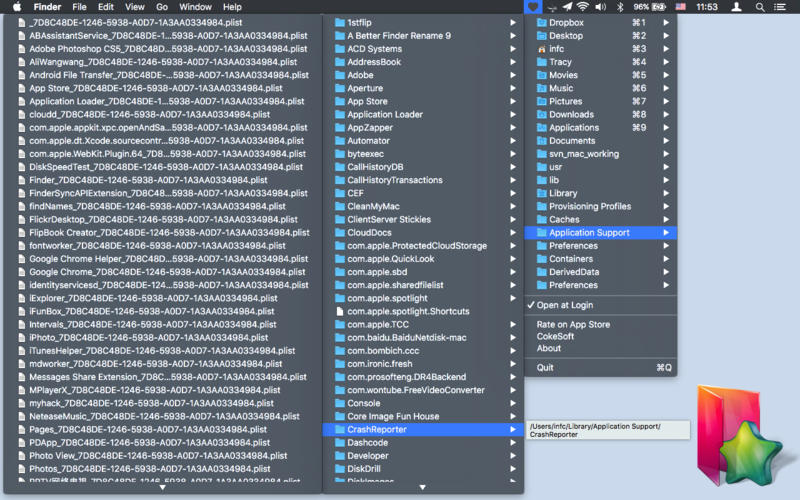Click the US flag input source icon
The height and width of the screenshot is (500, 800).
coord(680,7)
